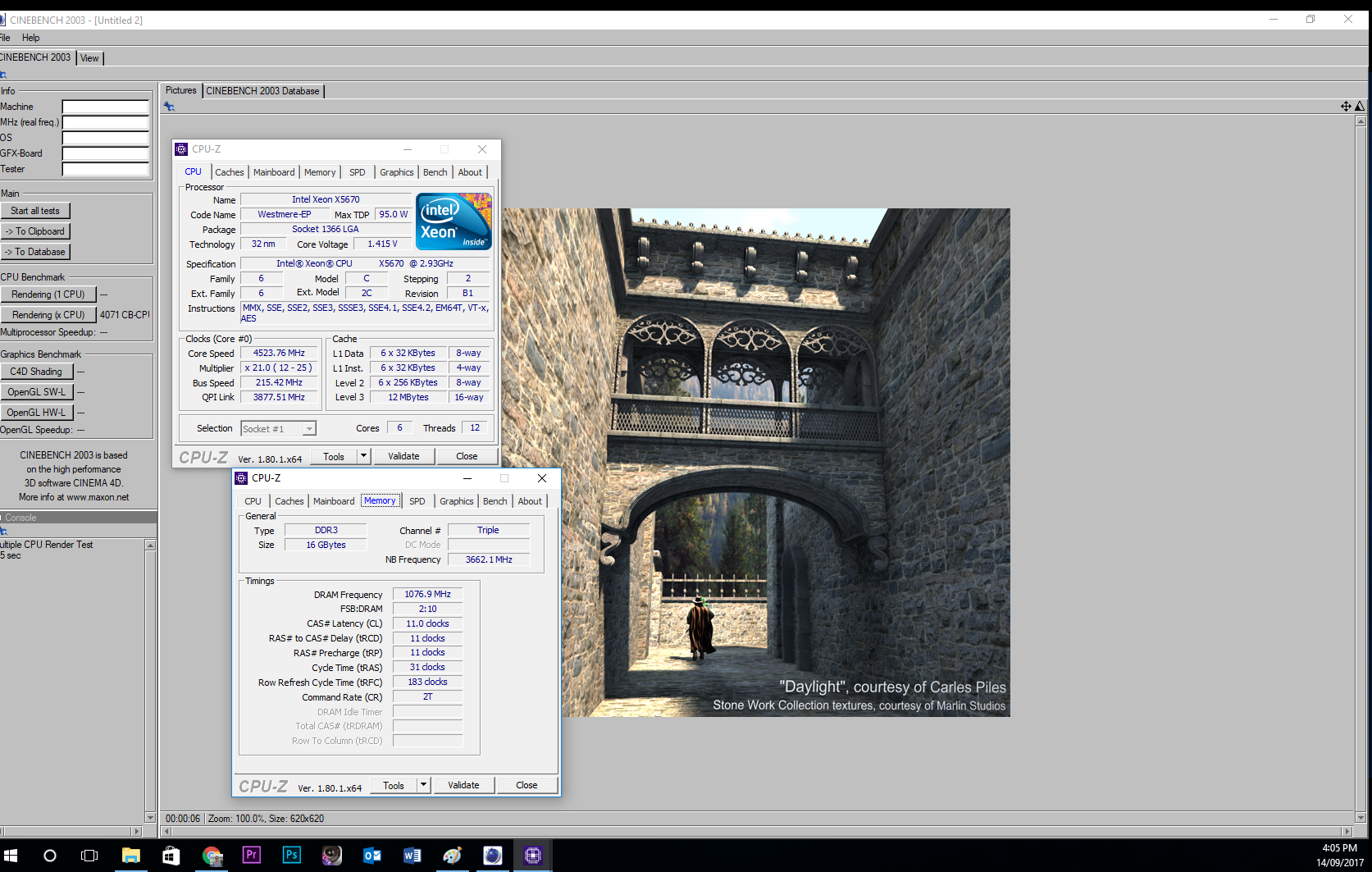Click Start all tests button
Screen dimensions: 1372x872
(35, 211)
